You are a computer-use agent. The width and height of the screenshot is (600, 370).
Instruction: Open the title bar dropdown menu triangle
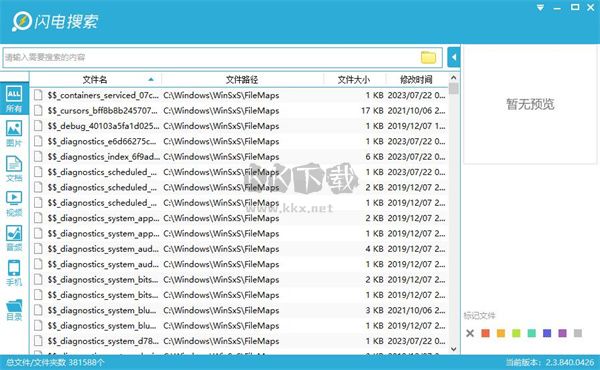click(540, 8)
